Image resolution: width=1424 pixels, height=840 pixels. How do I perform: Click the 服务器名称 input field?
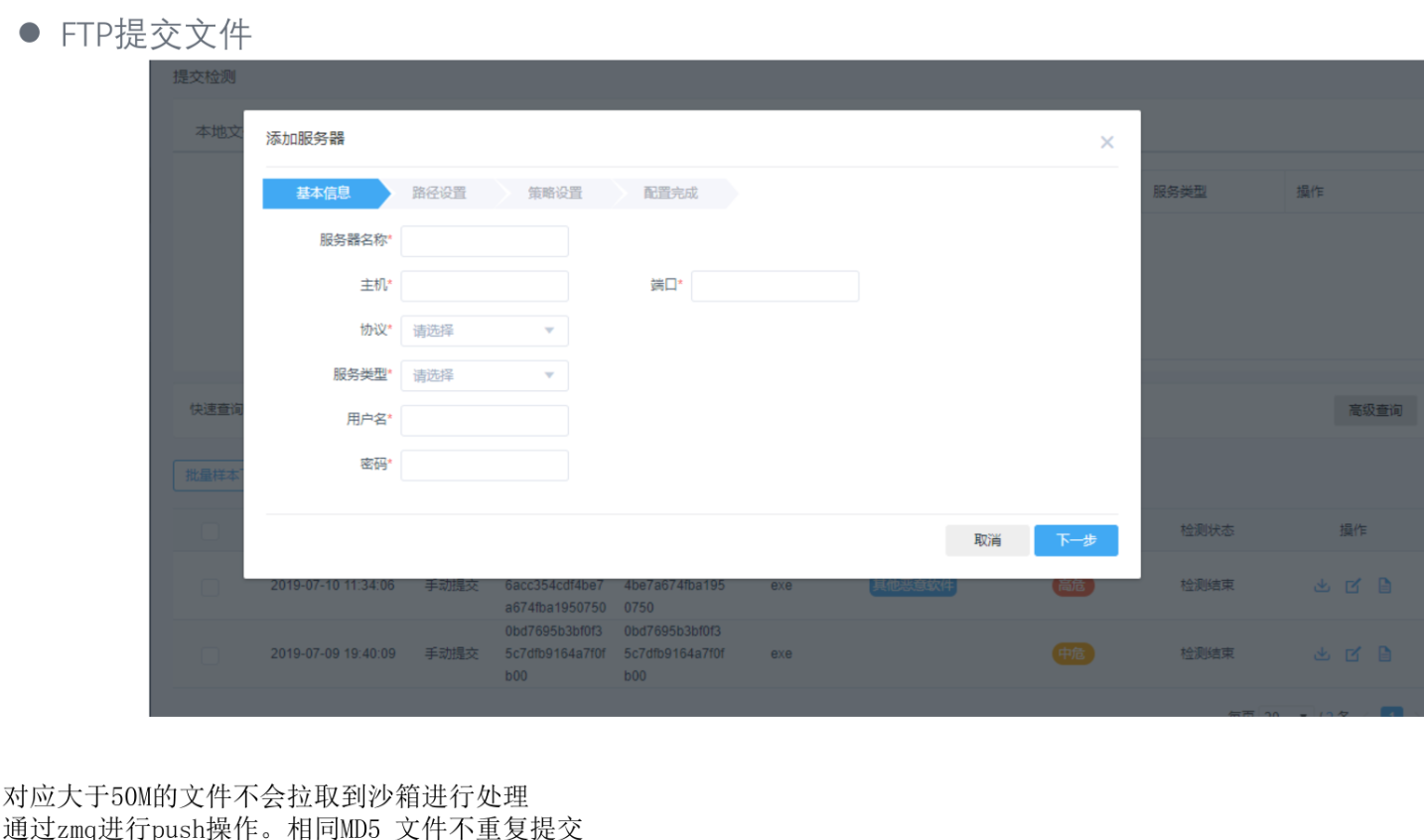pyautogui.click(x=485, y=241)
